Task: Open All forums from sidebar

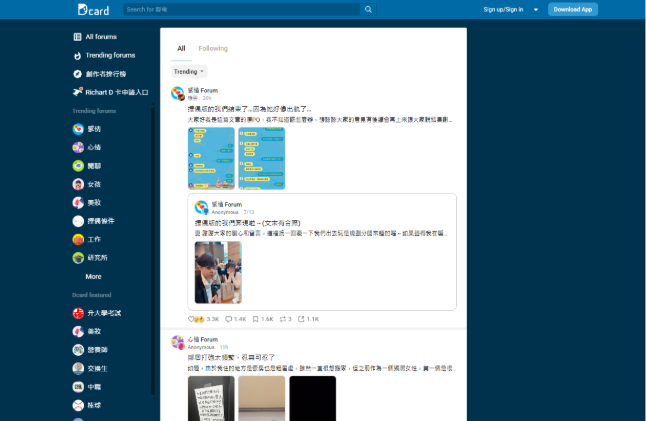Action: pos(101,37)
